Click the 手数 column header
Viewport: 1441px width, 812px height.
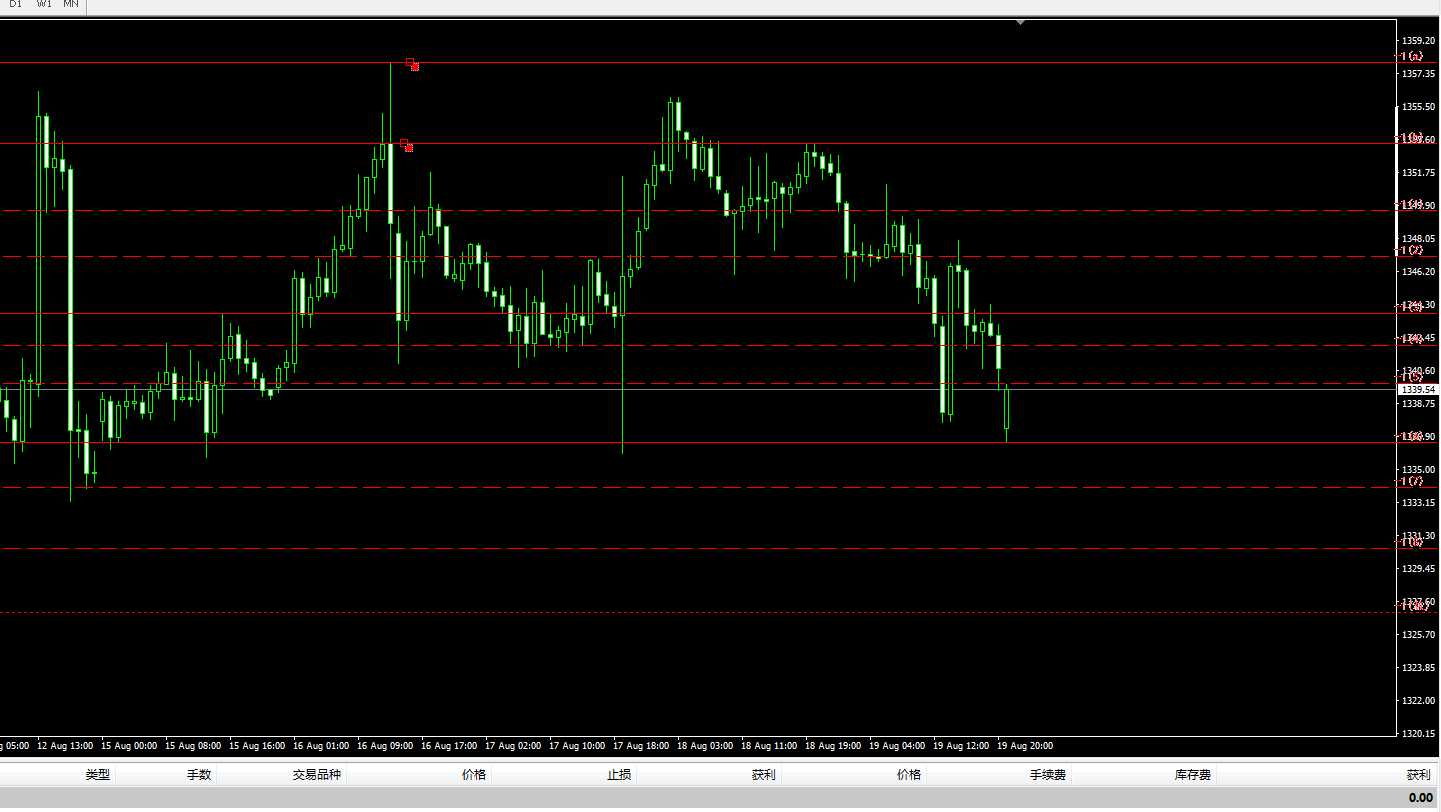(199, 775)
